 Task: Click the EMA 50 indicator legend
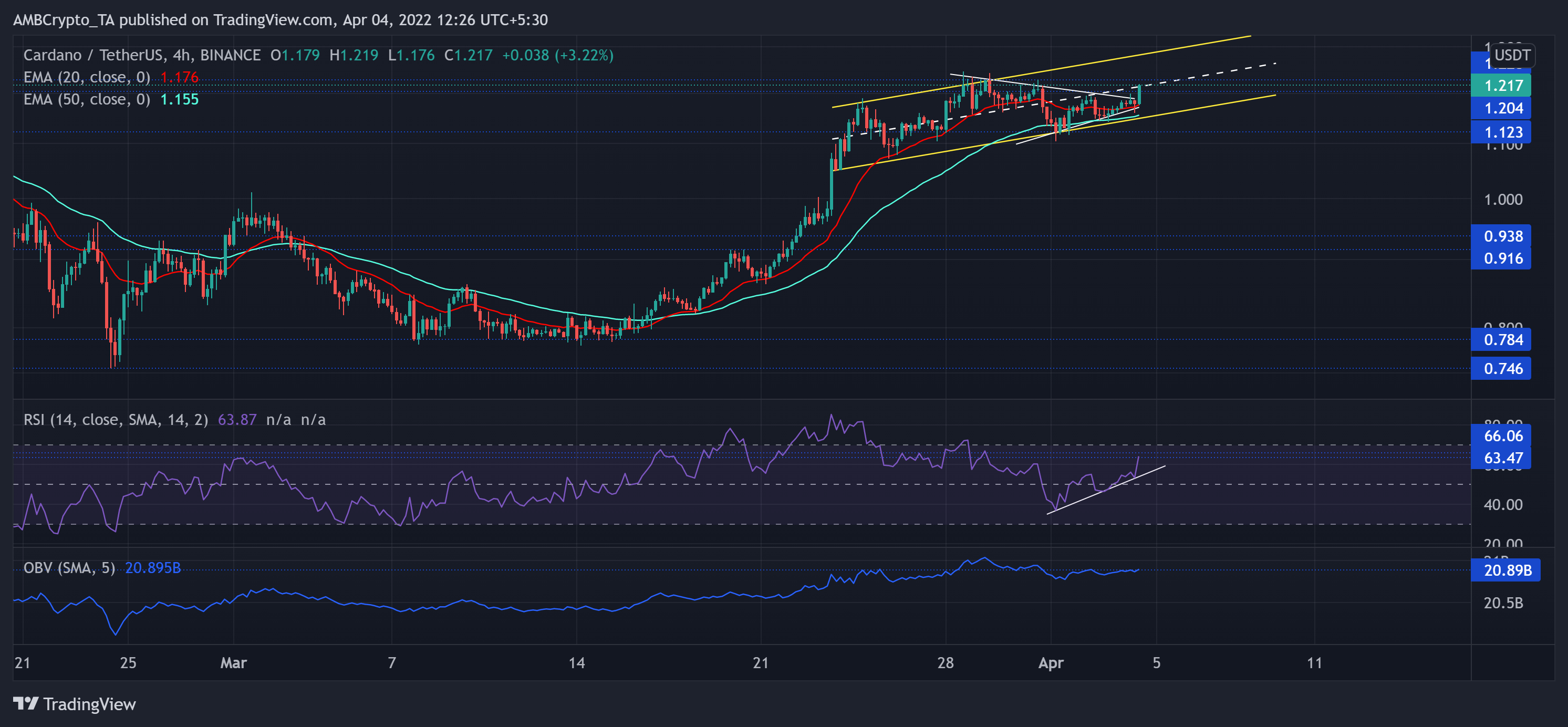pos(87,99)
